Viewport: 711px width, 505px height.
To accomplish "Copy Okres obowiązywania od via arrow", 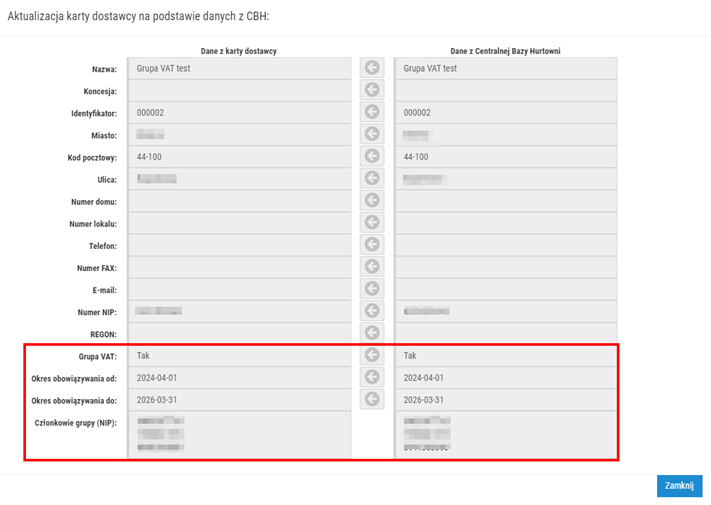I will (372, 377).
